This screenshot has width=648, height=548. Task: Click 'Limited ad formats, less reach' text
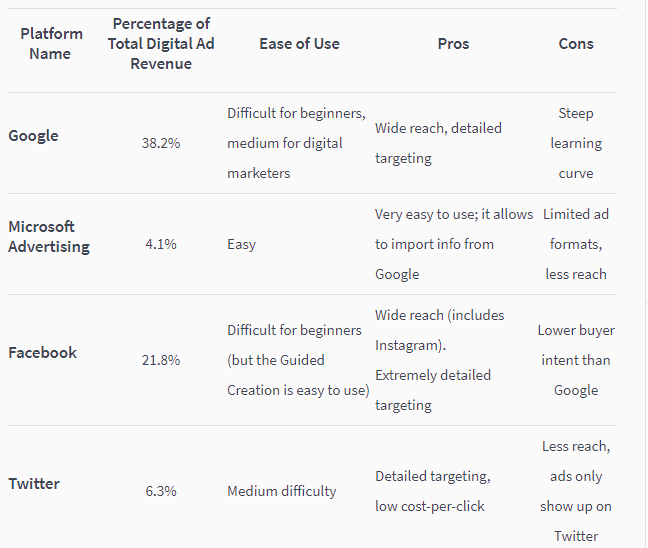pos(576,244)
